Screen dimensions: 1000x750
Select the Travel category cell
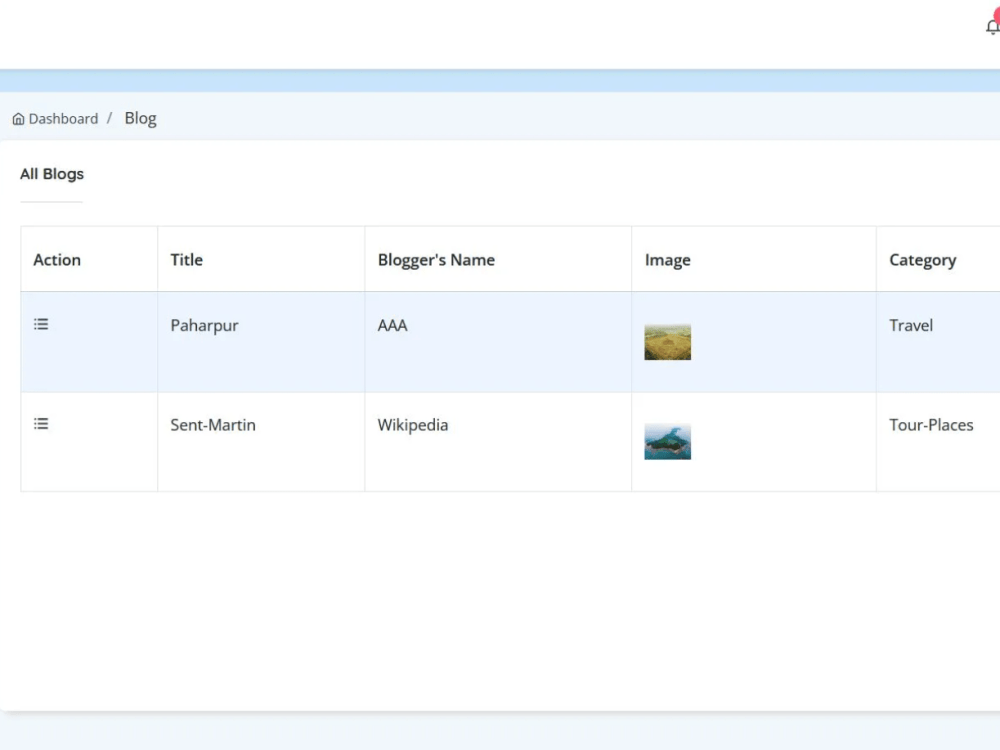click(x=938, y=342)
